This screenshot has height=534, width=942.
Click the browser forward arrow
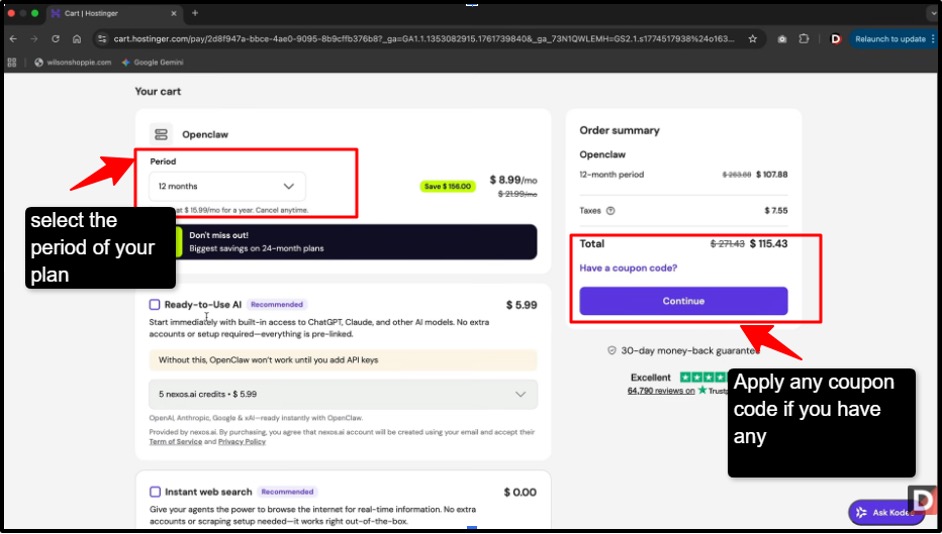point(34,38)
